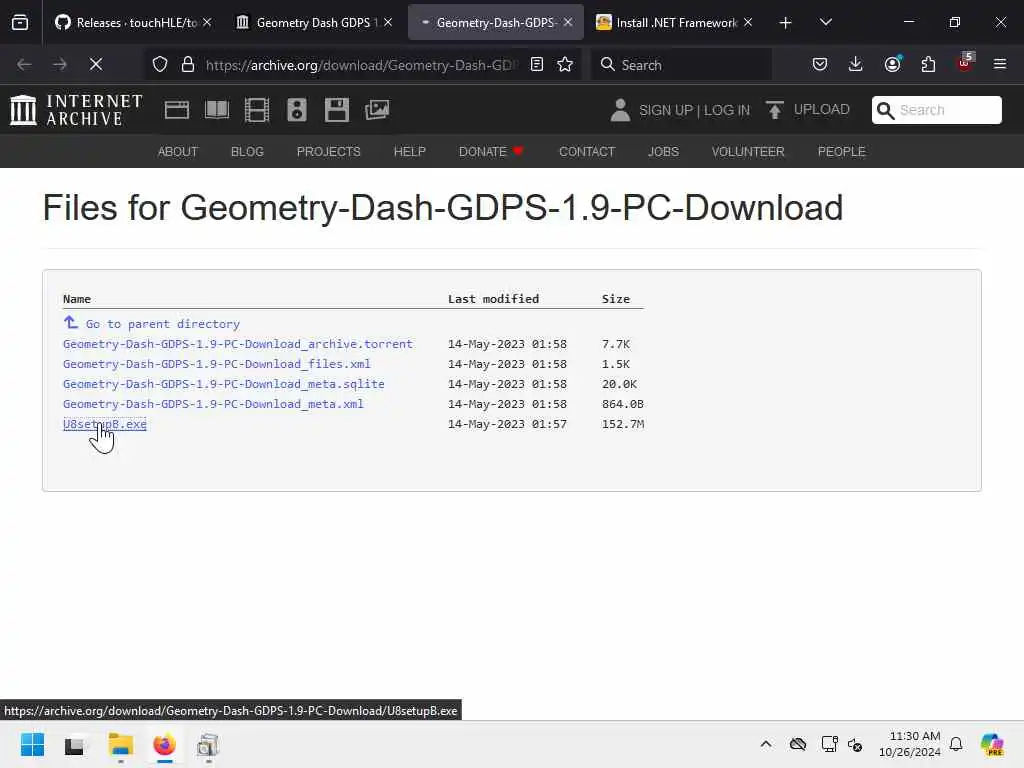This screenshot has height=768, width=1024.
Task: Open the Firefox View icon in tab bar
Action: (20, 23)
